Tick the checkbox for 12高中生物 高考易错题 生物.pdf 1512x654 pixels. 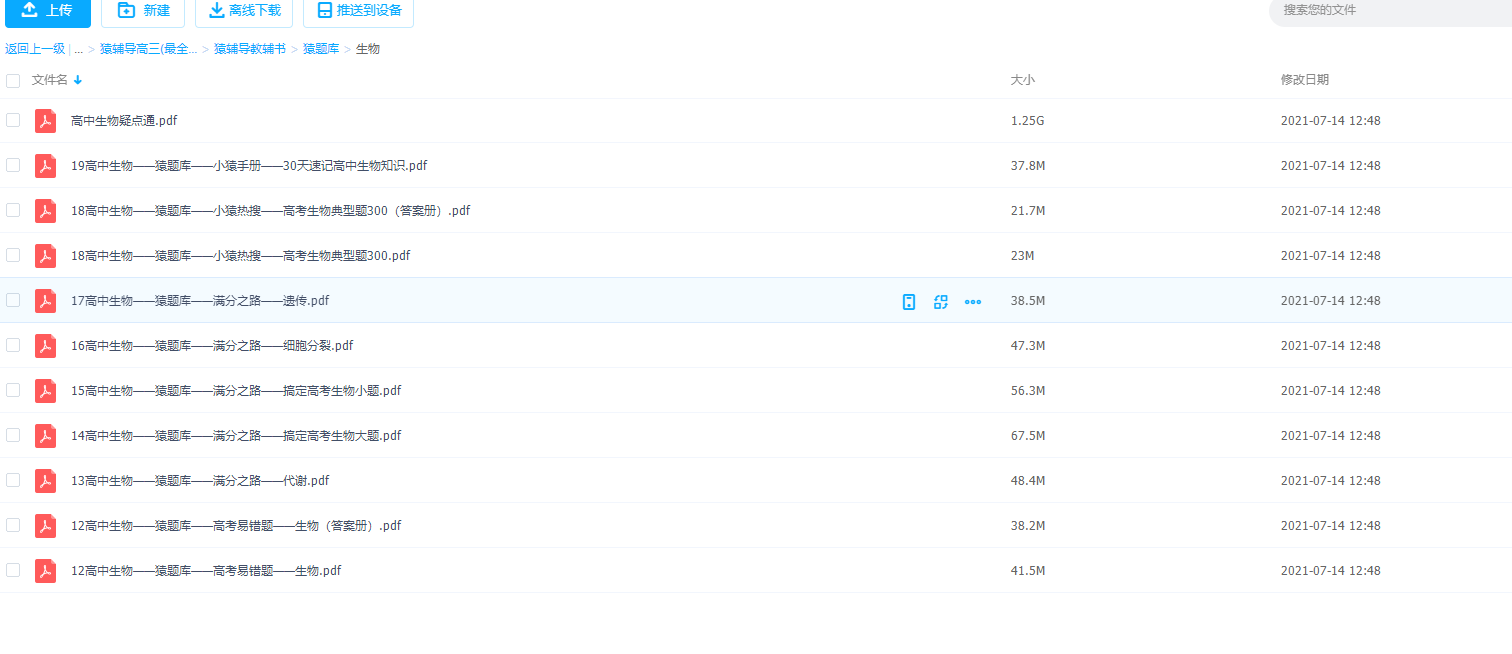coord(13,570)
